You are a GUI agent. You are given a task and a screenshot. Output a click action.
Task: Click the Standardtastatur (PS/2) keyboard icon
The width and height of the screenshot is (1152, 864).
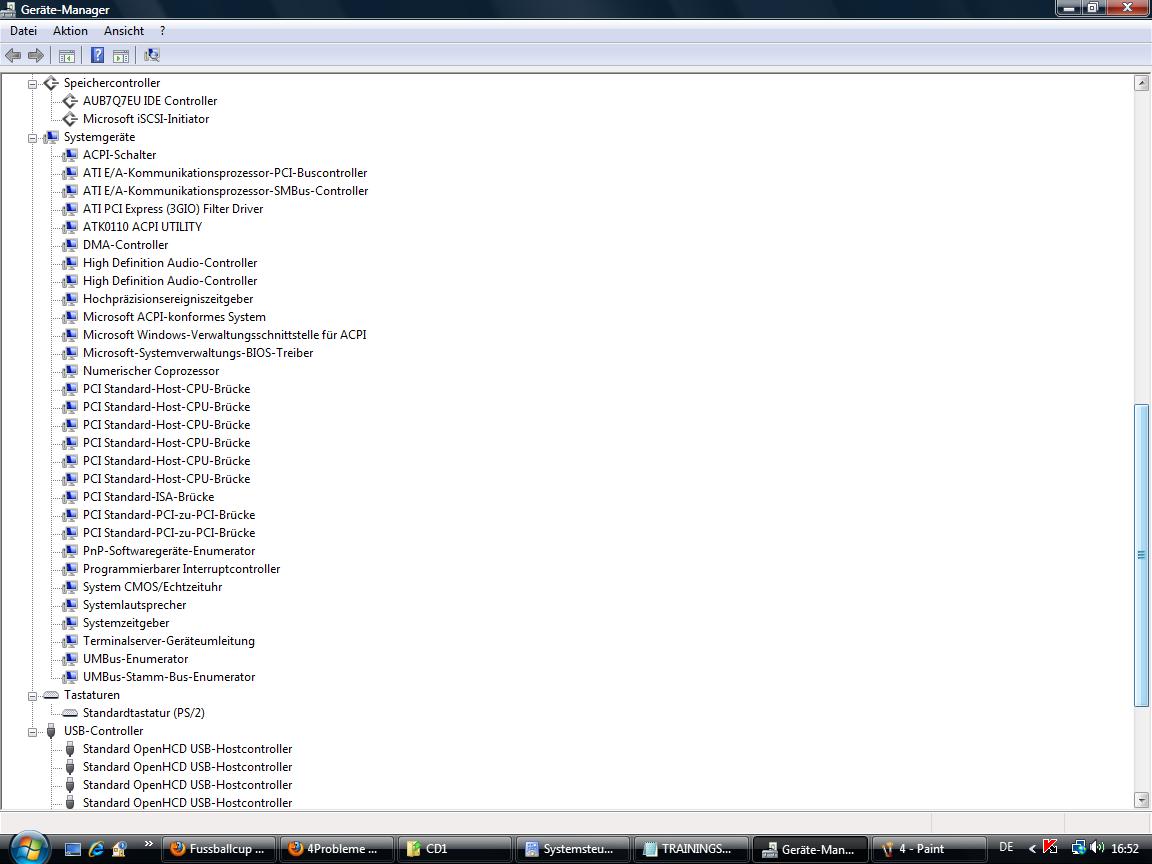pos(70,713)
